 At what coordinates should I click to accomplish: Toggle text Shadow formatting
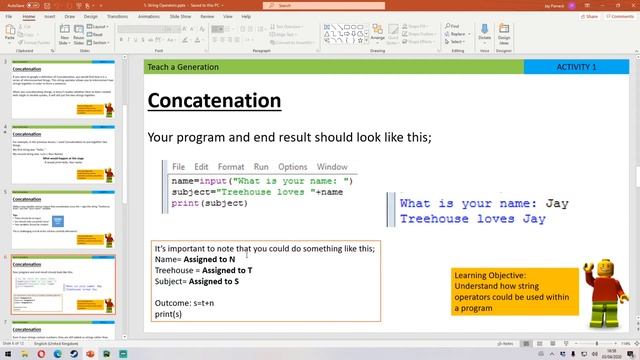143,40
